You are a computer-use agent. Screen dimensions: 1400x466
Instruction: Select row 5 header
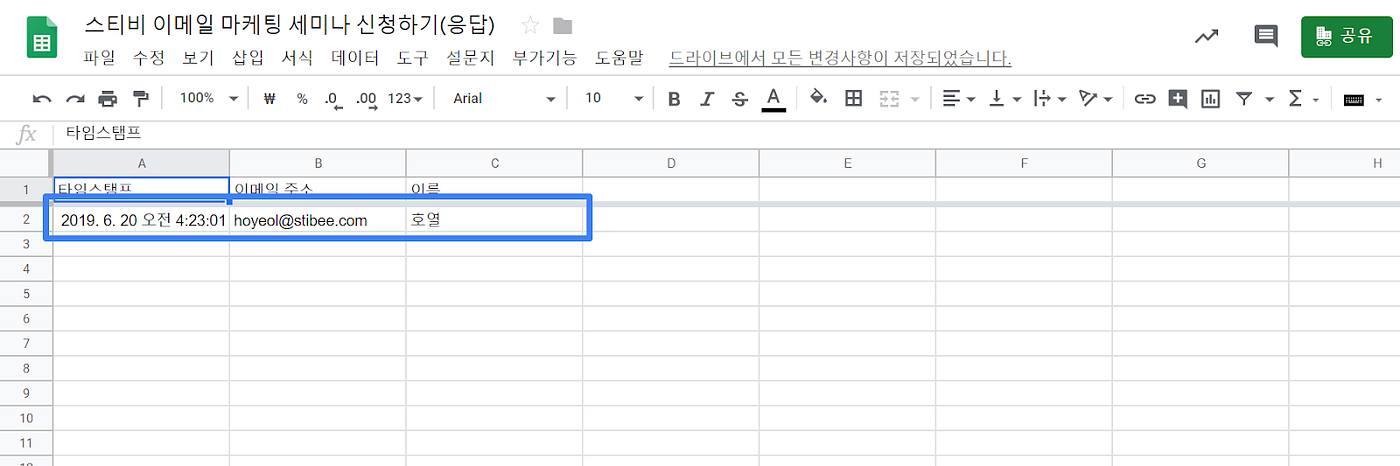click(26, 293)
